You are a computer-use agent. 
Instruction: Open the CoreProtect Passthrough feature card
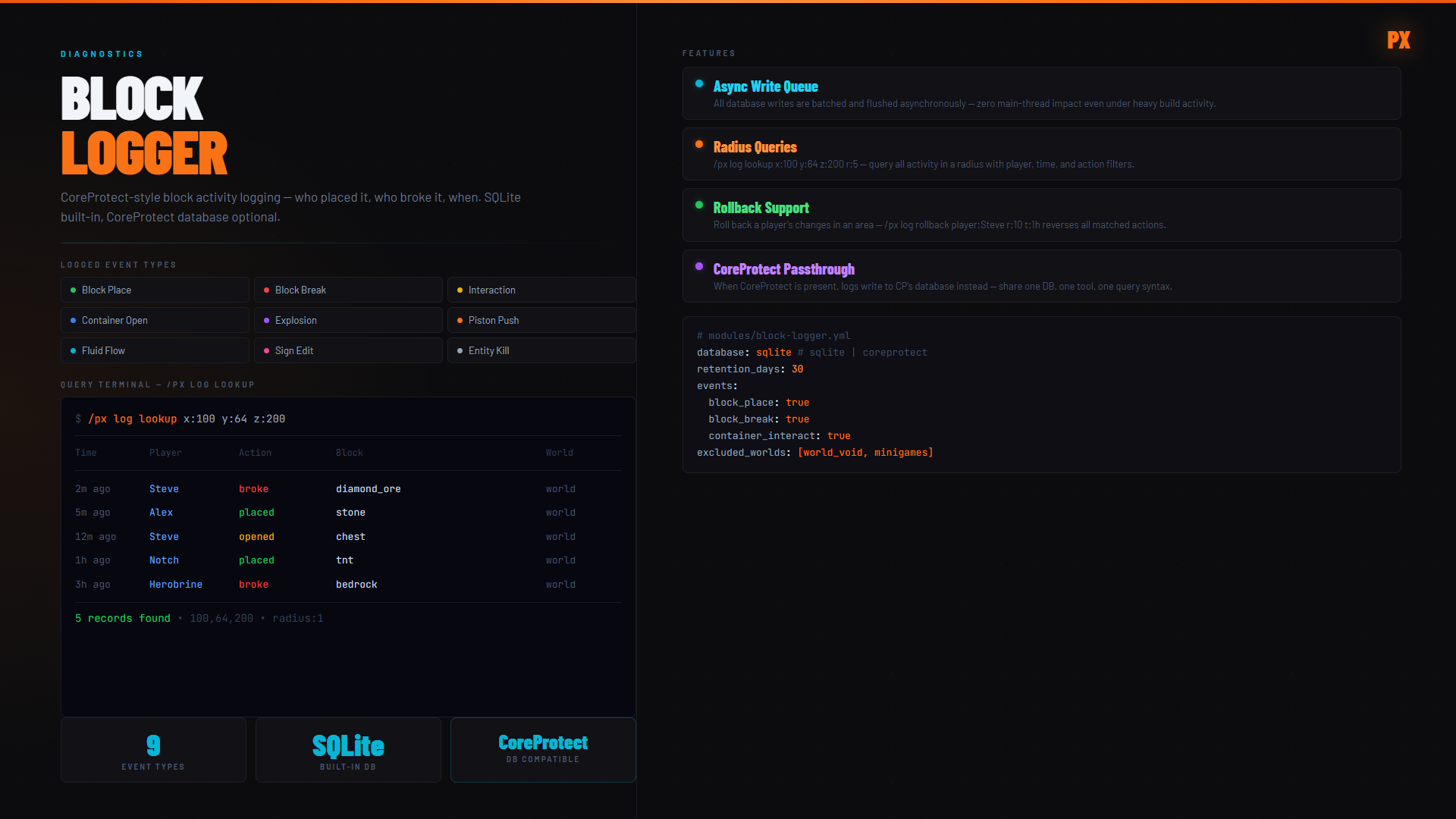coord(1041,276)
